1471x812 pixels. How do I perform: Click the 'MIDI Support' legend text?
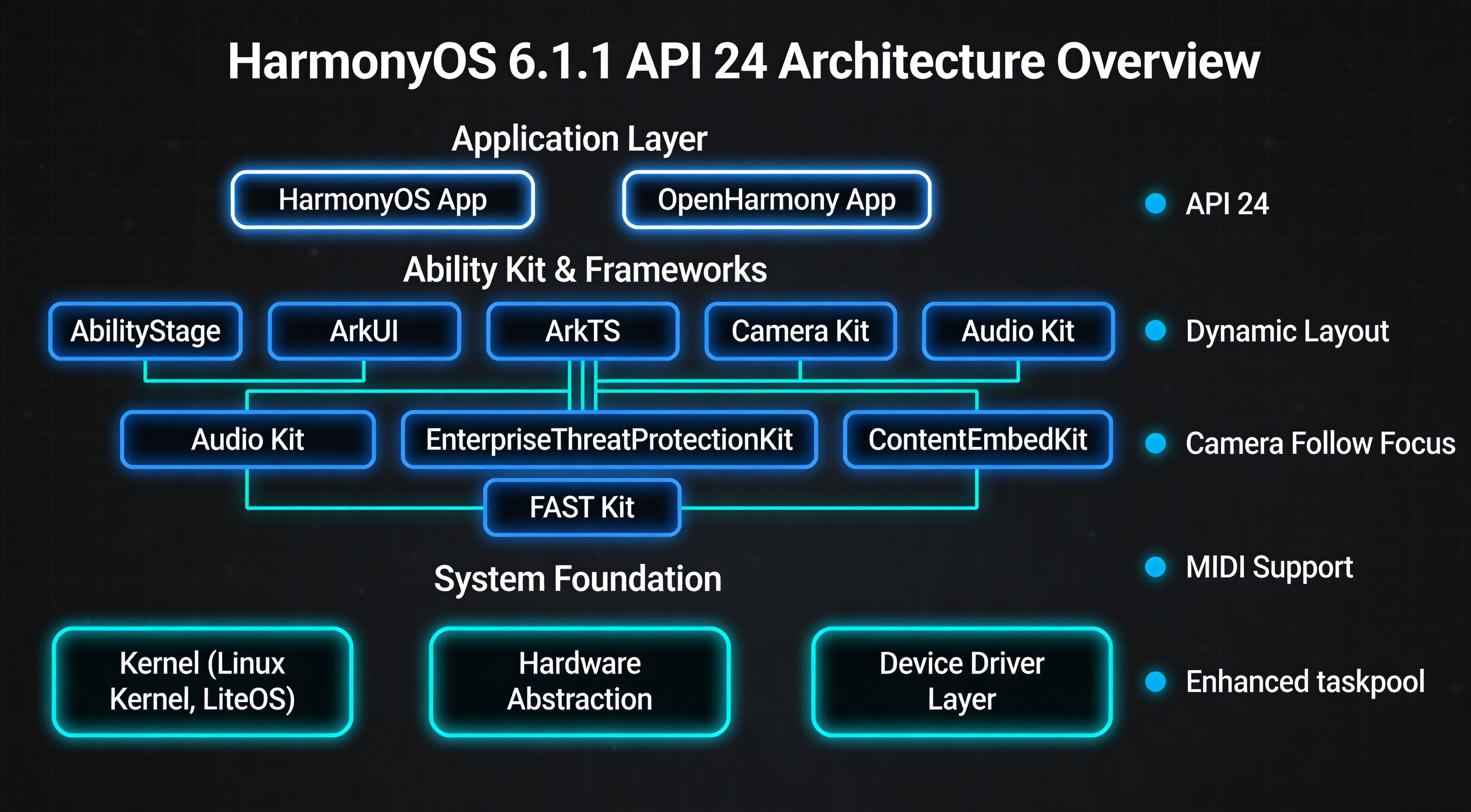tap(1269, 568)
